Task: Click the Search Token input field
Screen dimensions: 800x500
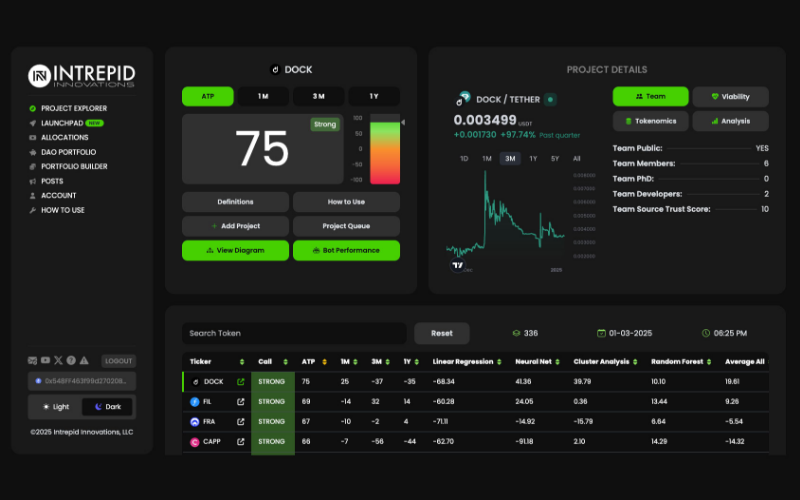Action: tap(294, 333)
